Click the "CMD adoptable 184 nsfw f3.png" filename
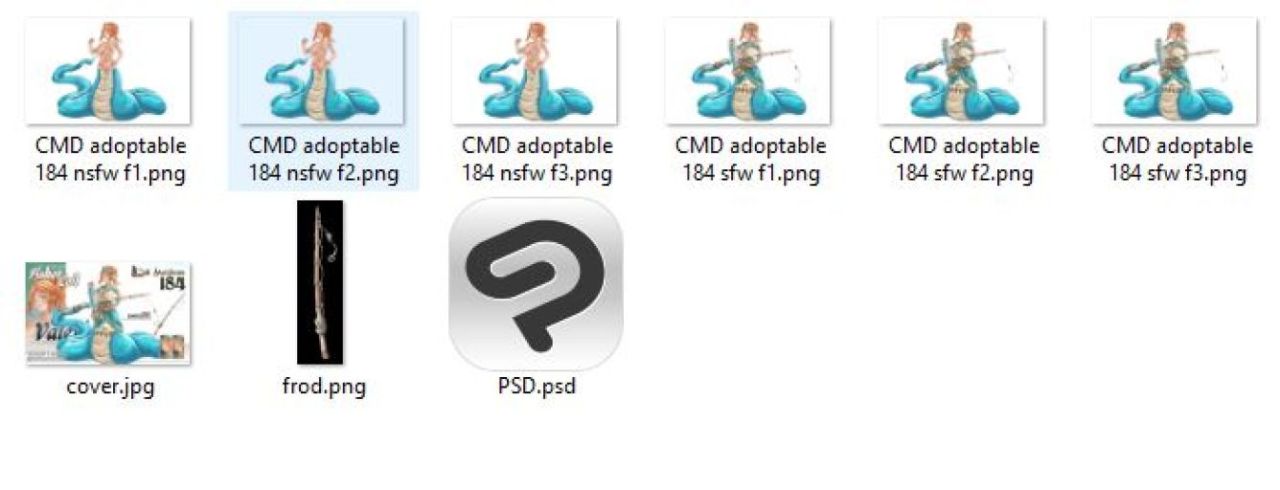This screenshot has height=490, width=1280. [x=537, y=160]
